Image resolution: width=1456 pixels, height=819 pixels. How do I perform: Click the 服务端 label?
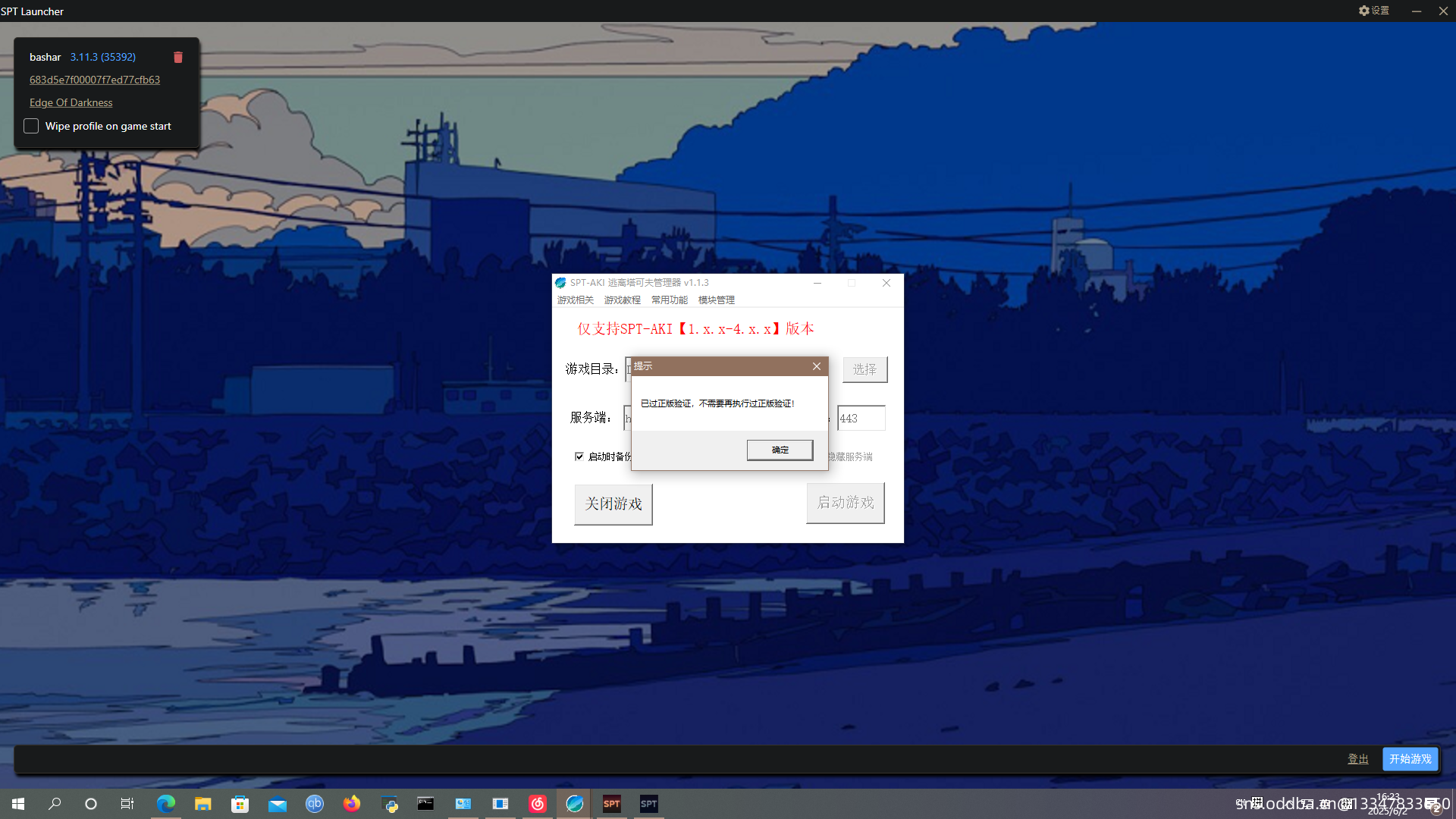coord(590,418)
